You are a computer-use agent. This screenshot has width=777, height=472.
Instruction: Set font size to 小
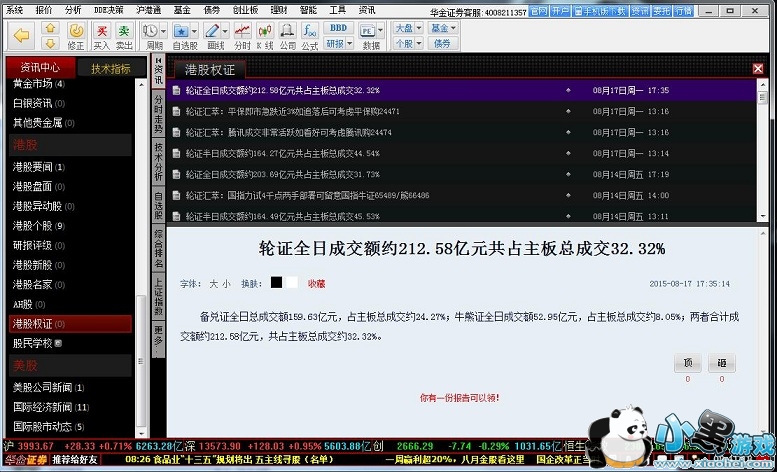[x=226, y=284]
